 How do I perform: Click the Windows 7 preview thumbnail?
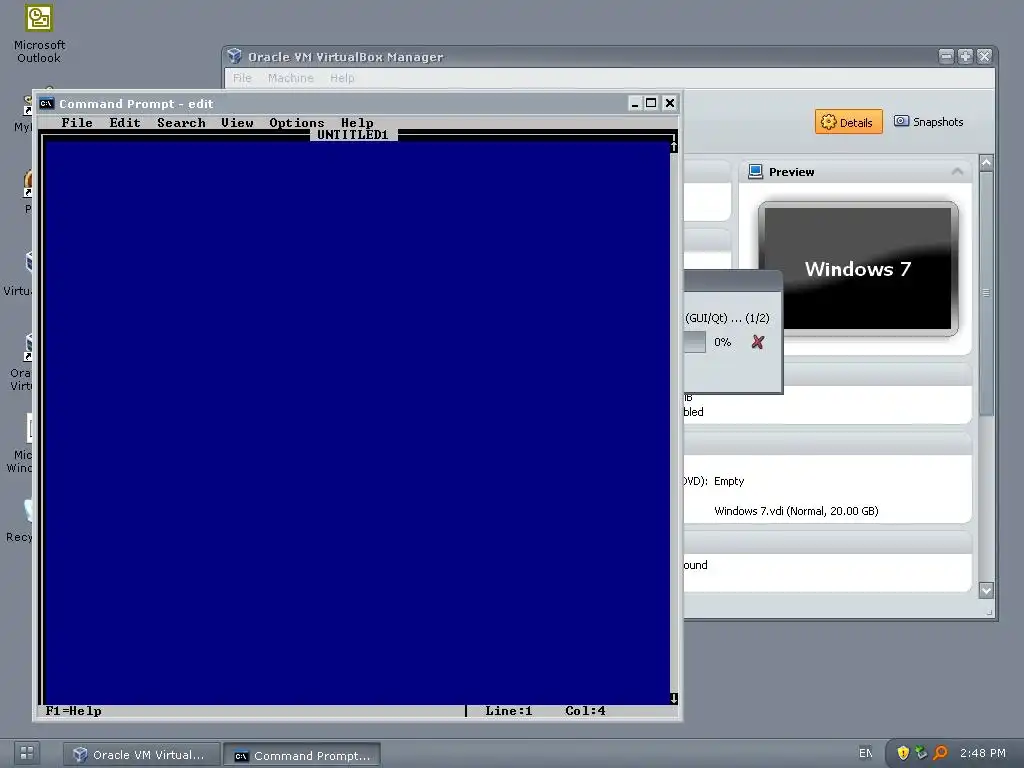point(857,269)
